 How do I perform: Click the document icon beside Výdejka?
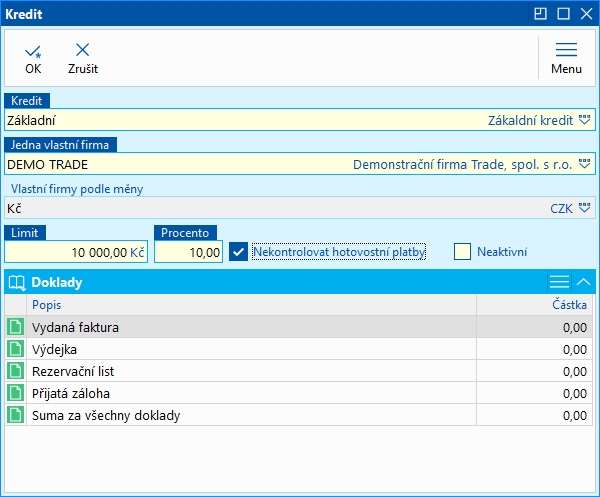click(16, 349)
